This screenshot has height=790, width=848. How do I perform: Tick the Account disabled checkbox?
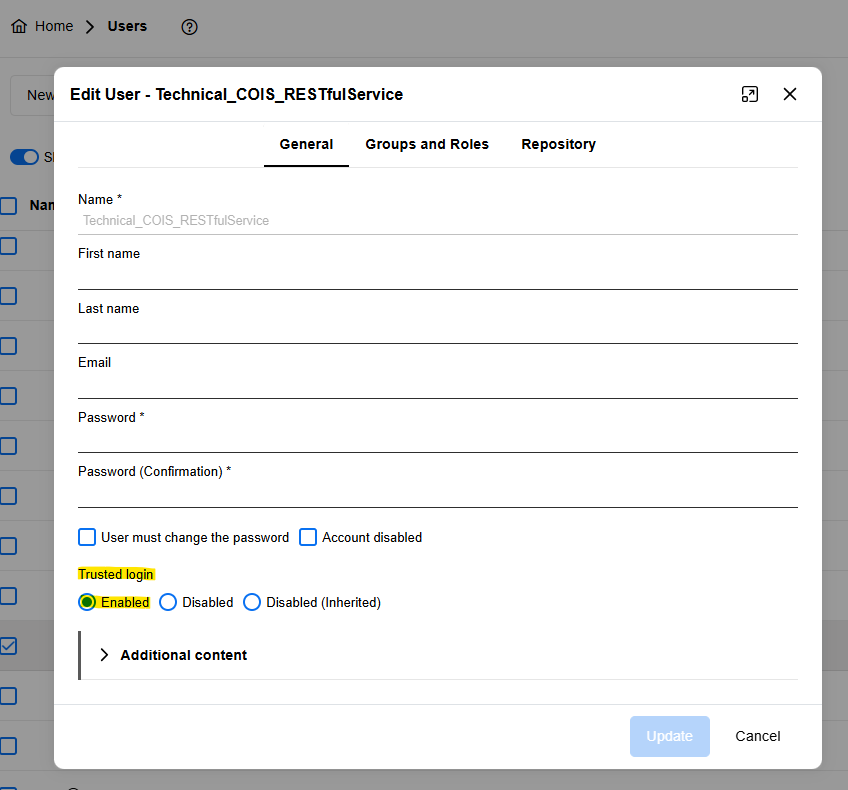309,537
